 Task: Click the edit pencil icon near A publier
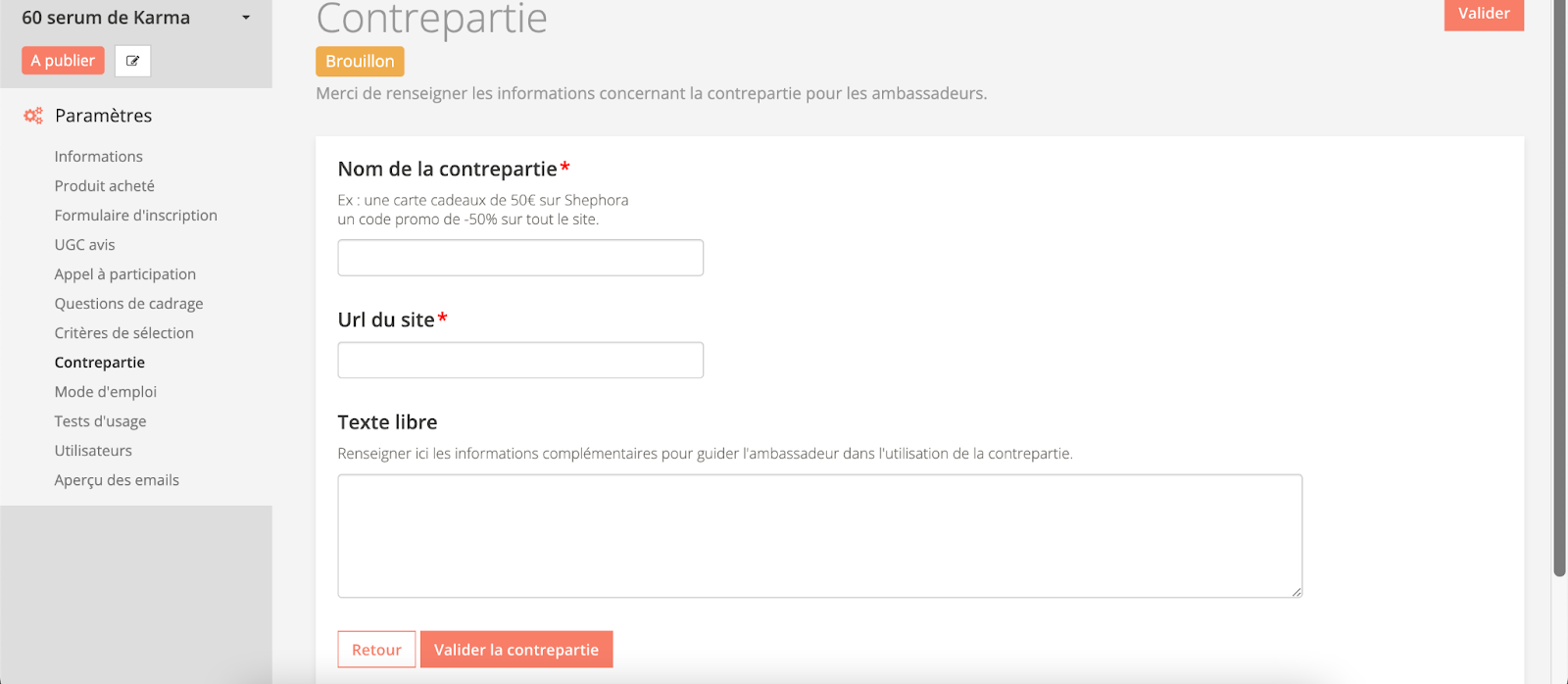click(132, 61)
